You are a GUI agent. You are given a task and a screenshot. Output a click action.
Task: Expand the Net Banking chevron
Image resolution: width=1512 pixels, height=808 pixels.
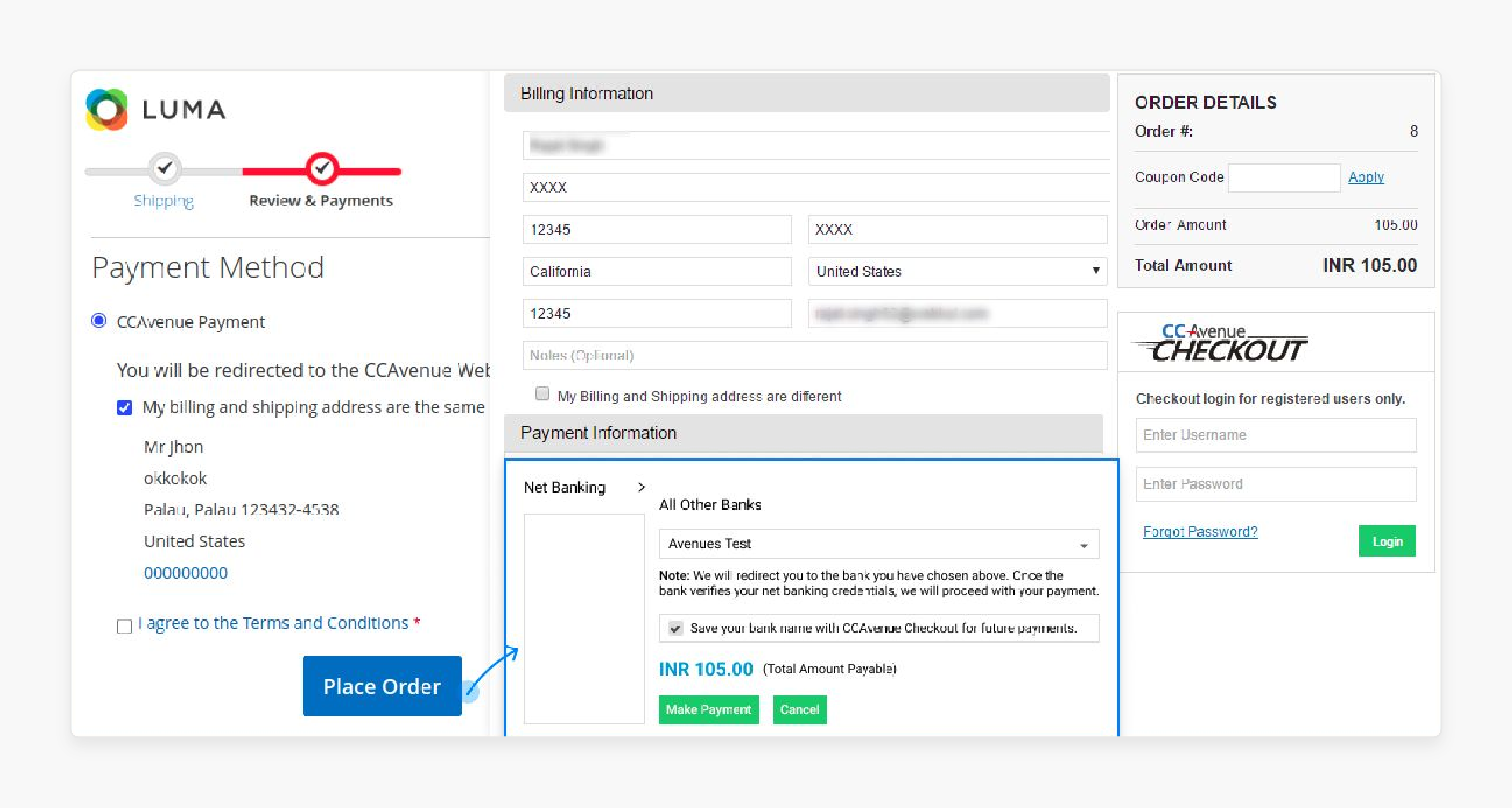(641, 487)
